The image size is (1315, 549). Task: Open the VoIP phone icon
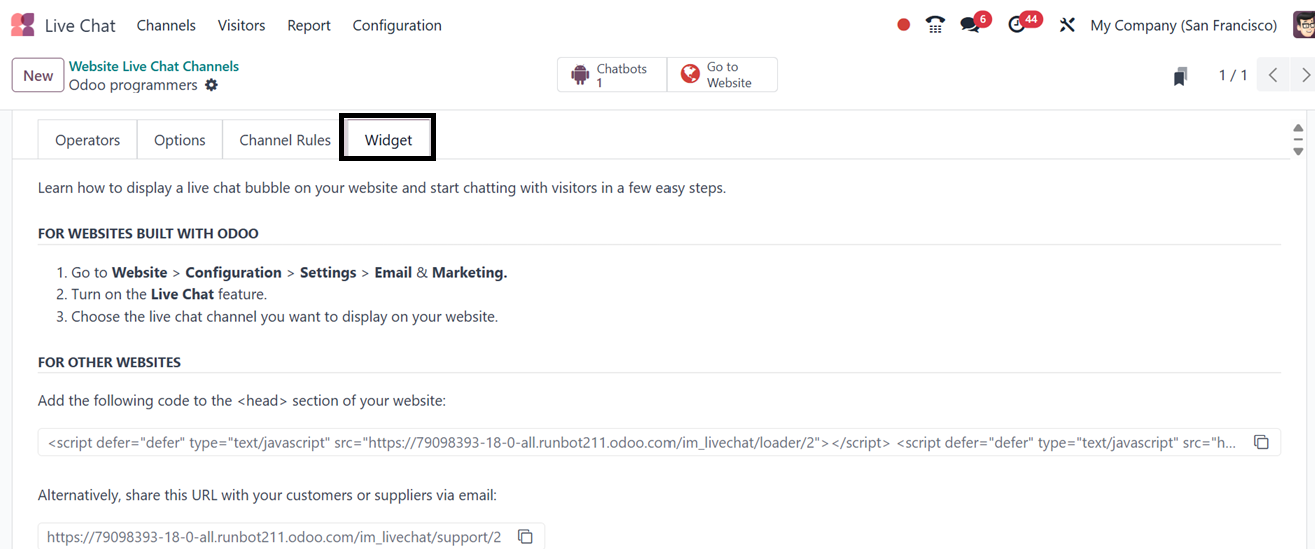935,25
